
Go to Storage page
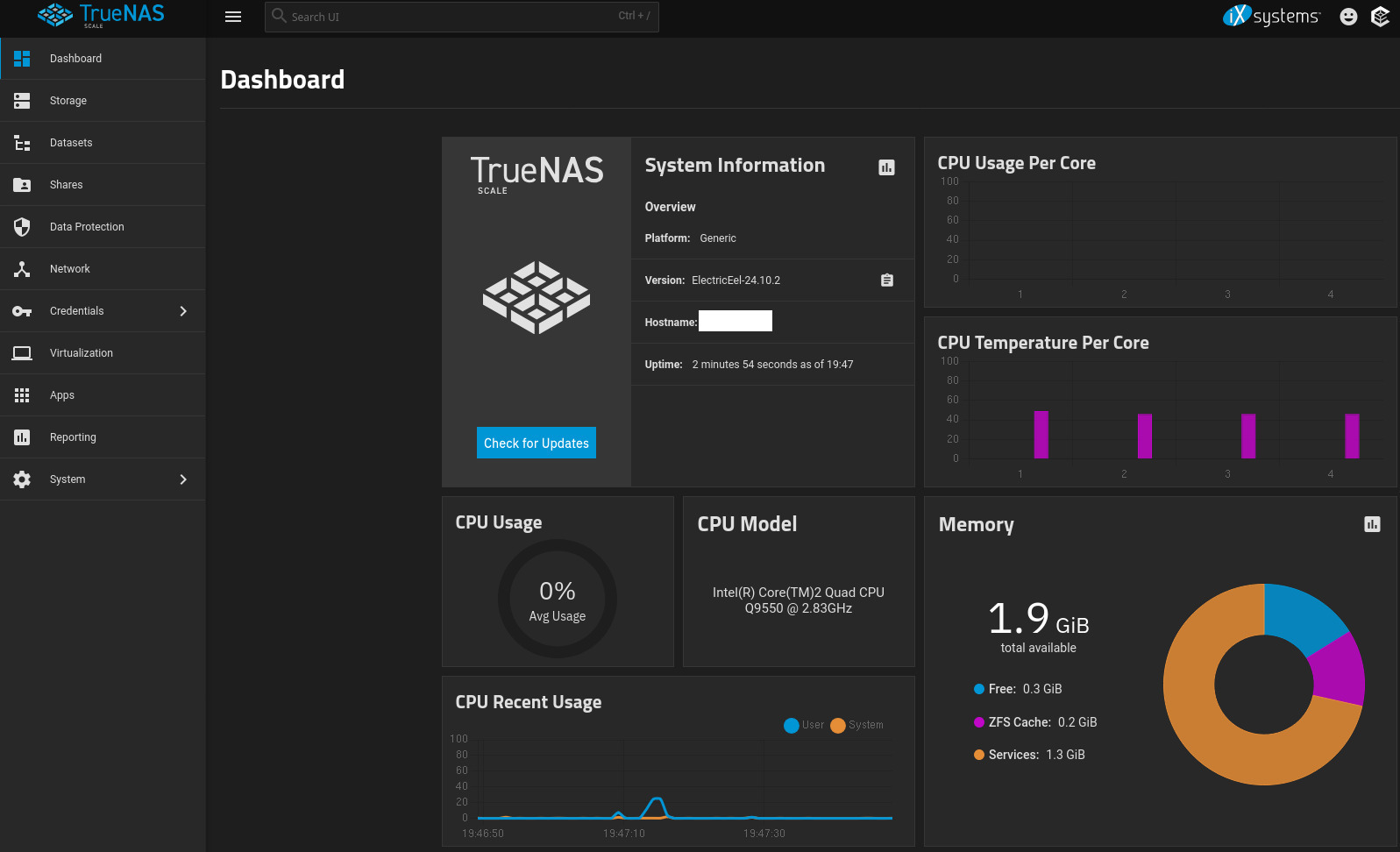pyautogui.click(x=103, y=101)
